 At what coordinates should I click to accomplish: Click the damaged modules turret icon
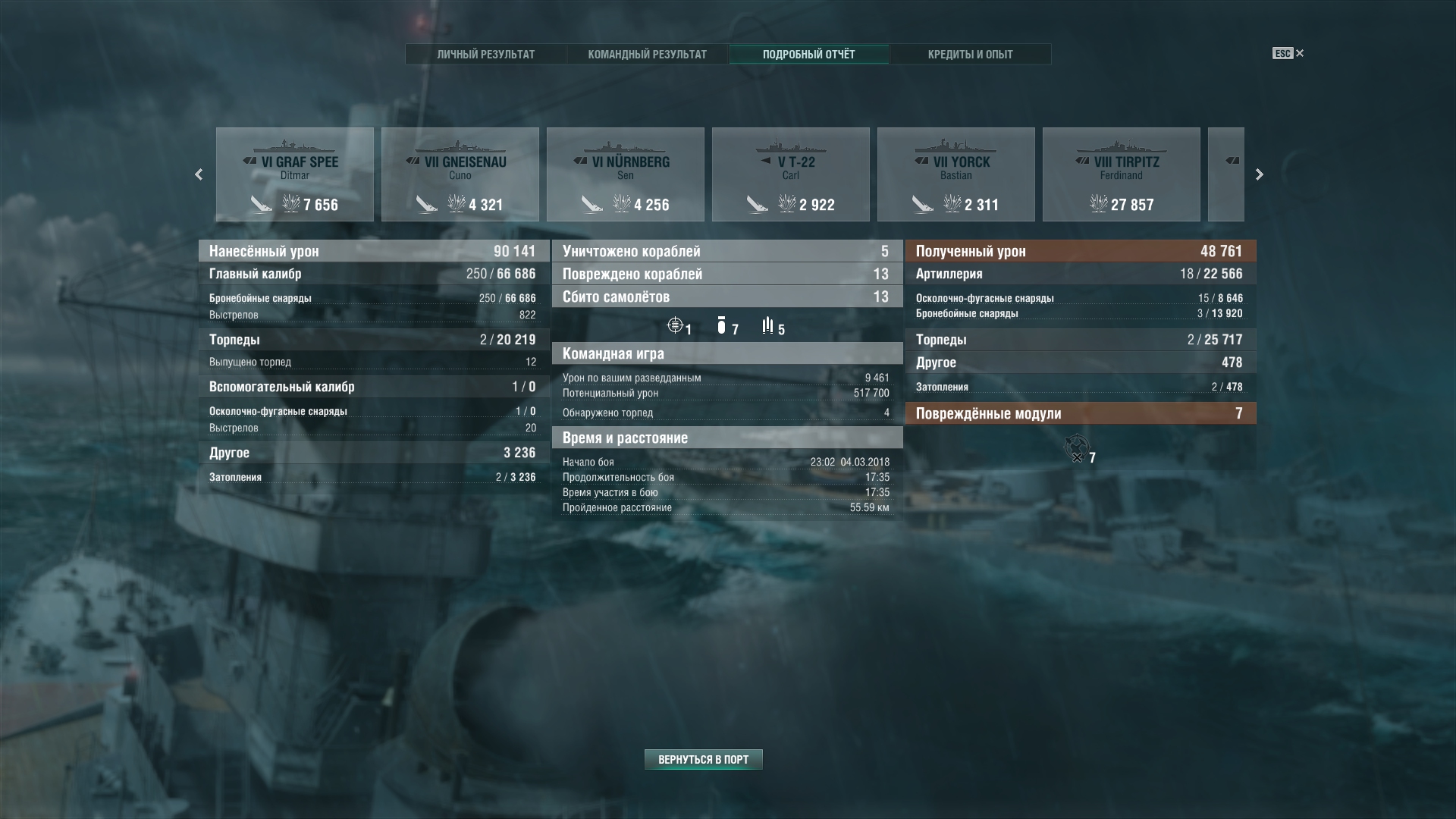1077,447
